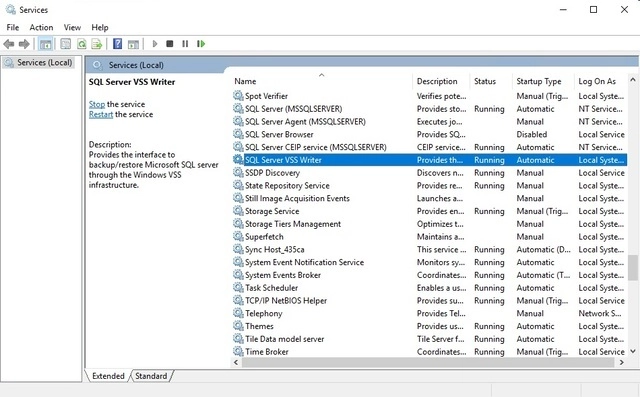Click gear icon beside Themes
Viewport: 640px width, 397px height.
tap(238, 326)
